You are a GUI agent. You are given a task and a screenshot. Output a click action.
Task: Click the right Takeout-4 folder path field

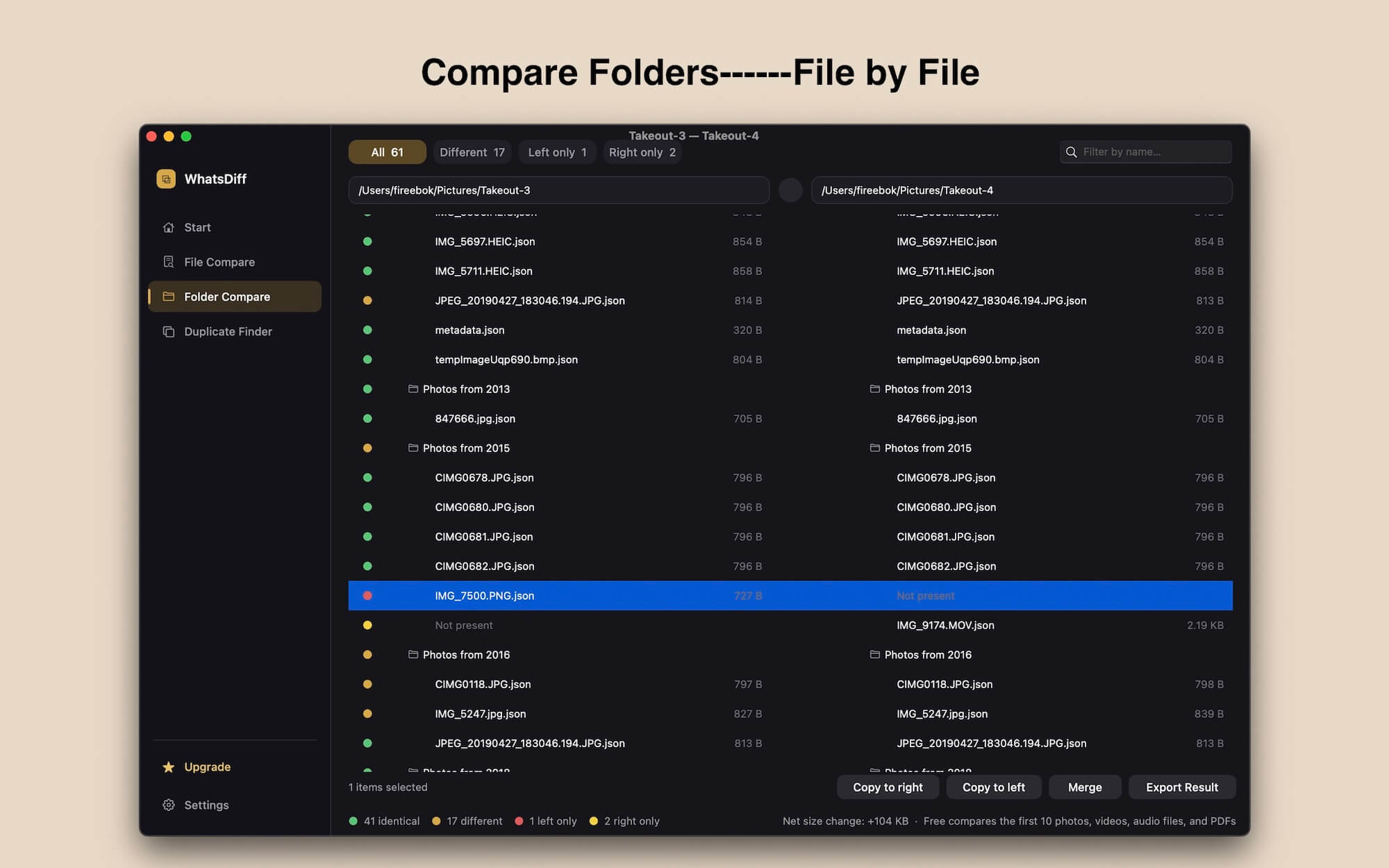tap(1022, 190)
